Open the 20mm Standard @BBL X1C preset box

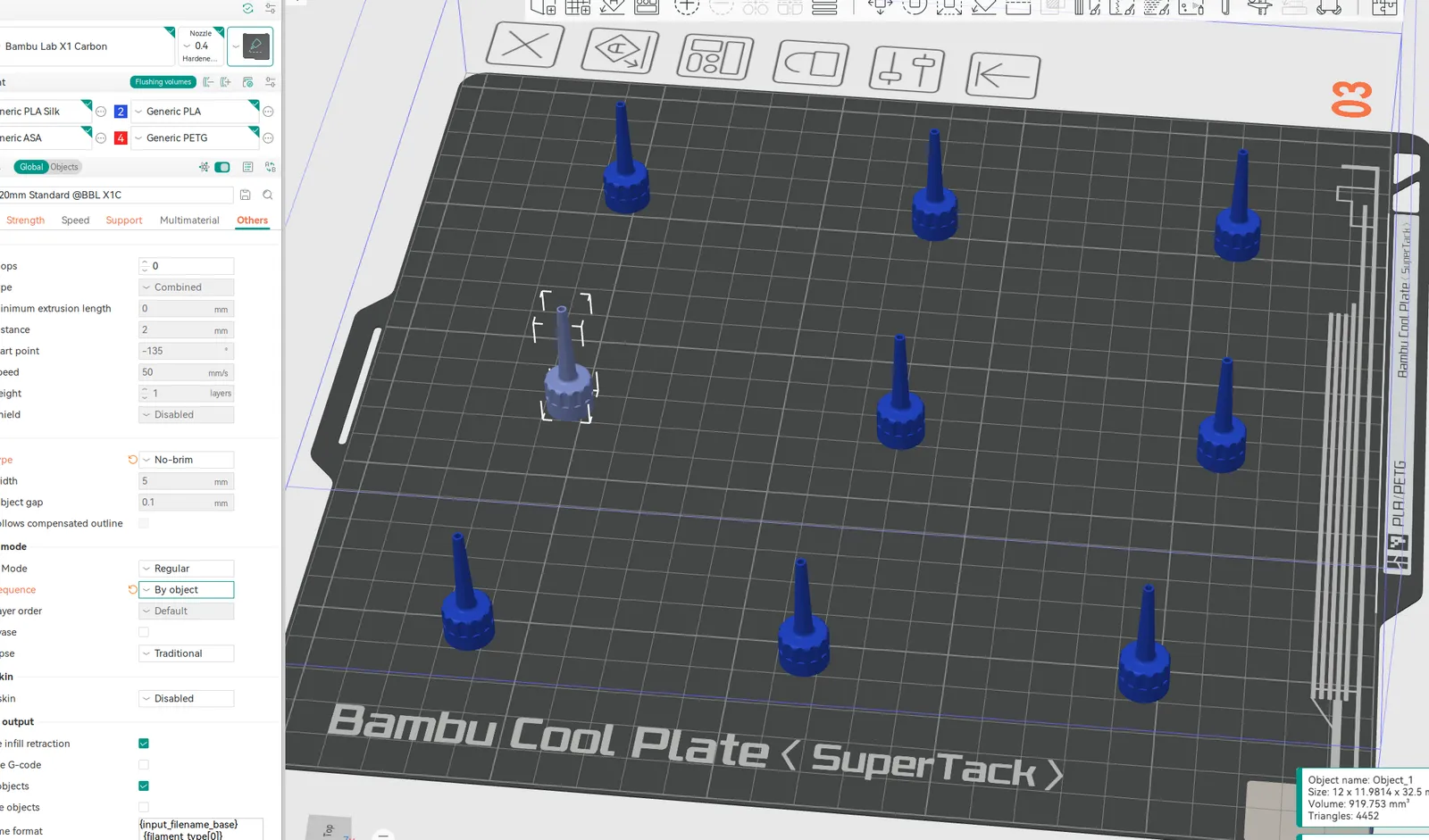coord(116,195)
